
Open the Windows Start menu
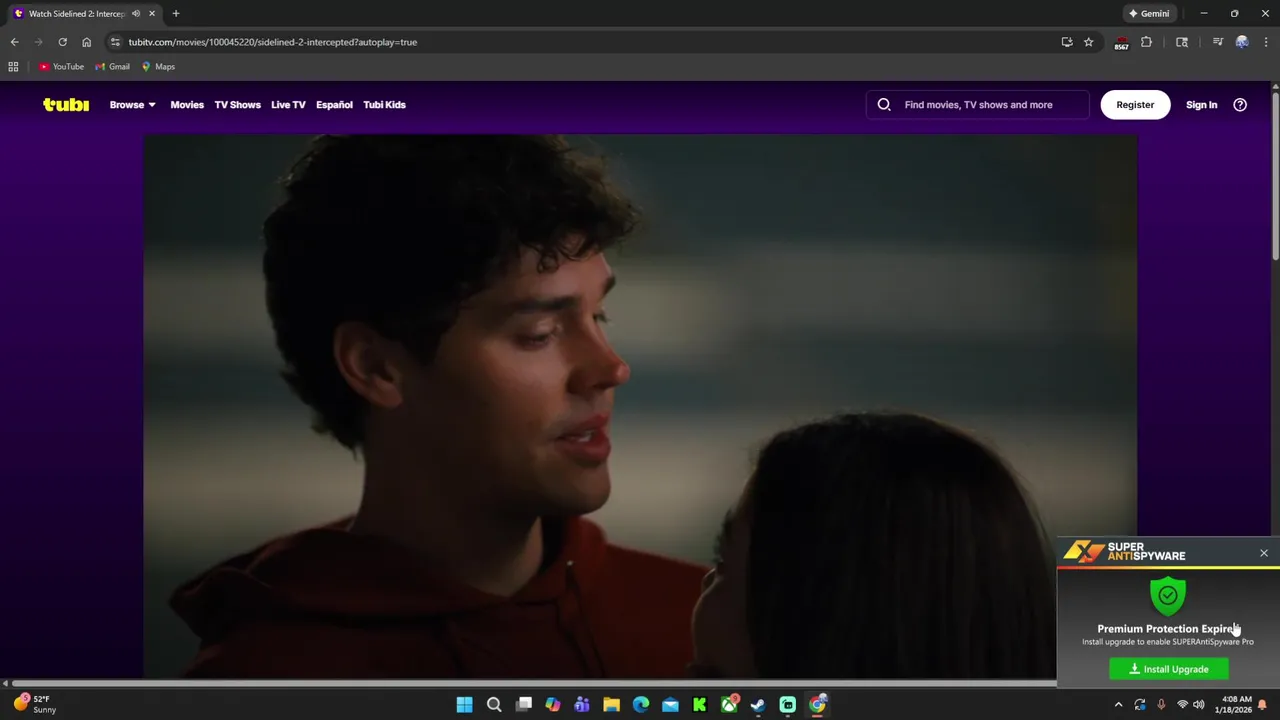click(465, 705)
